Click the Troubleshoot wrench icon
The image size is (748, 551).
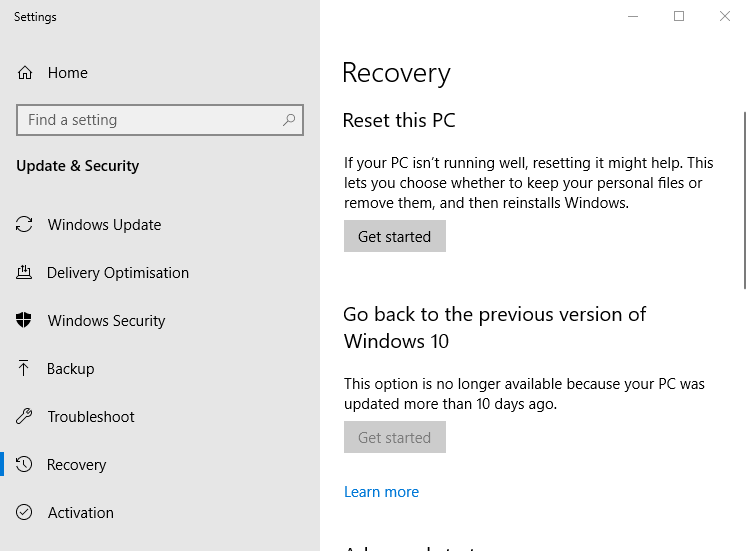24,416
